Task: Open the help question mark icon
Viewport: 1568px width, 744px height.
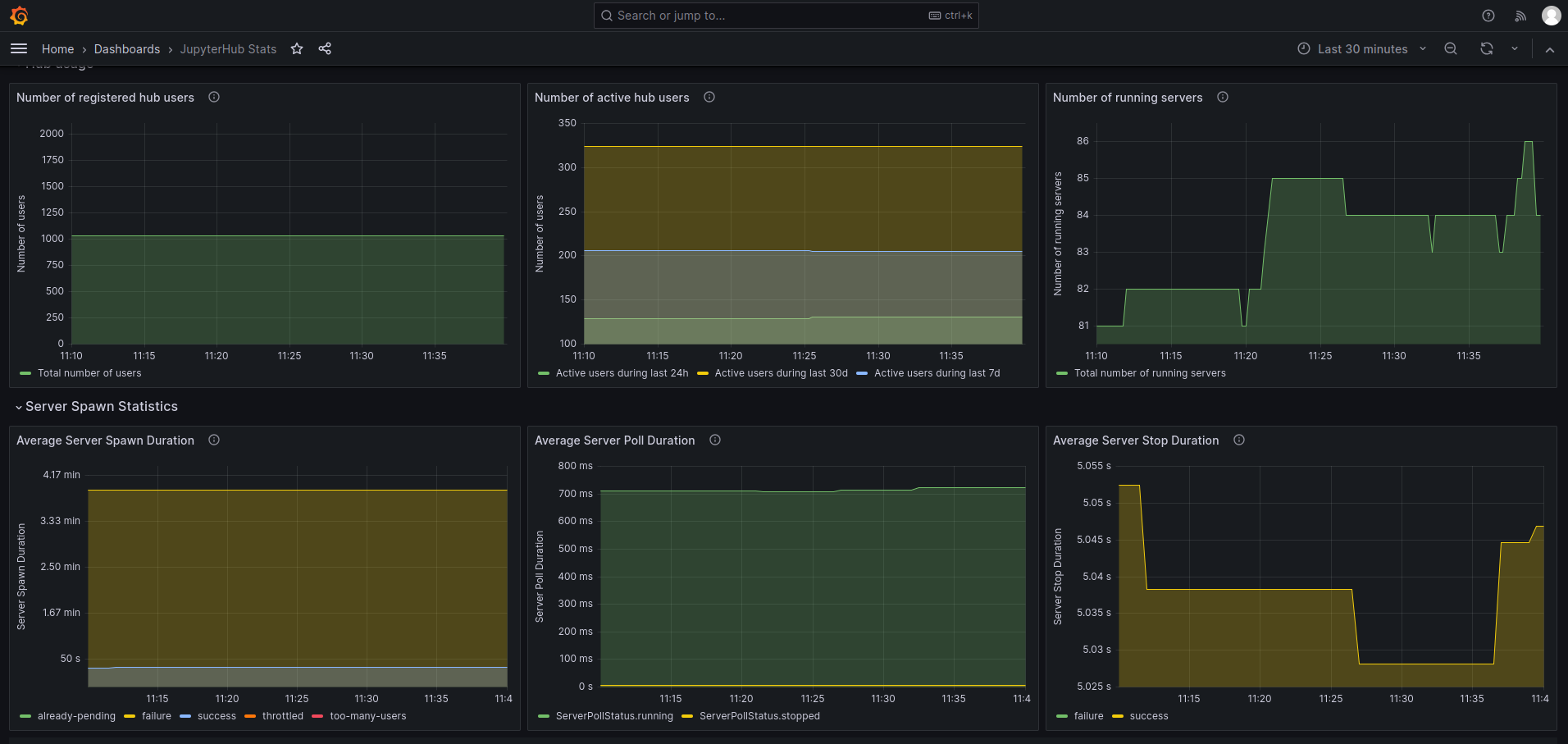Action: pos(1488,16)
